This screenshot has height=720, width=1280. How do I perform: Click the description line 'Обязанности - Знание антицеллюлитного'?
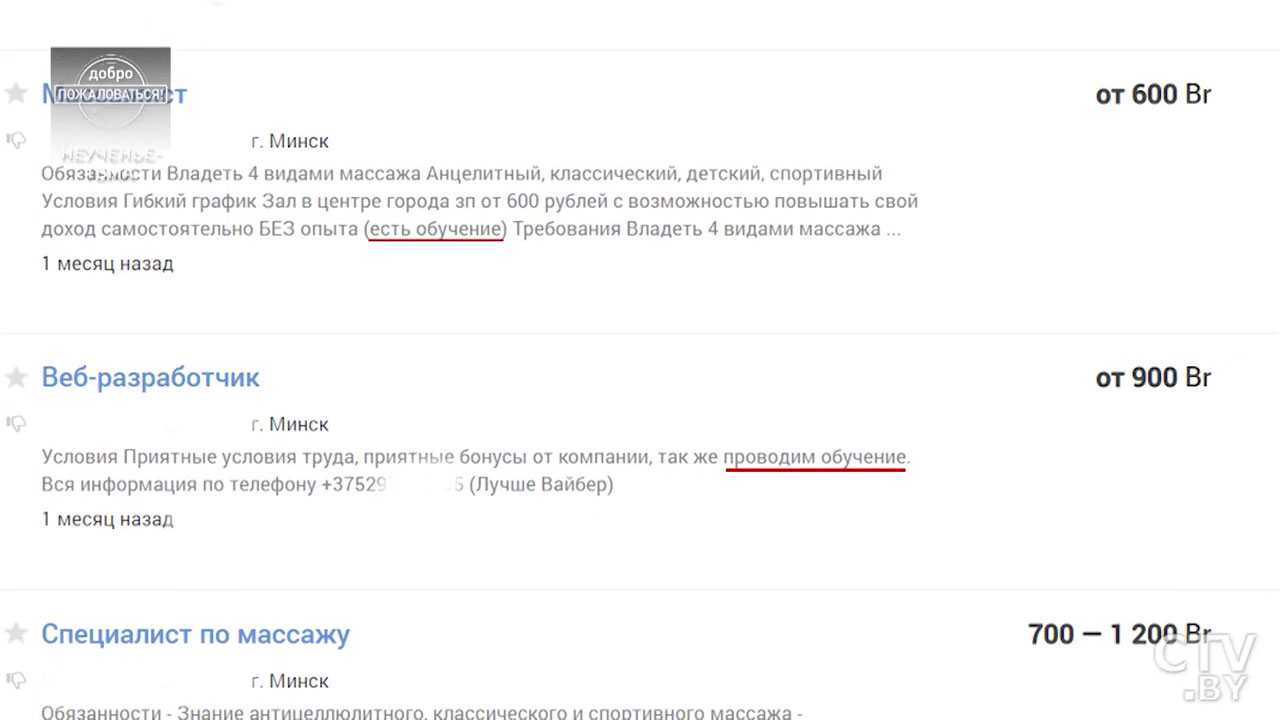click(x=422, y=712)
